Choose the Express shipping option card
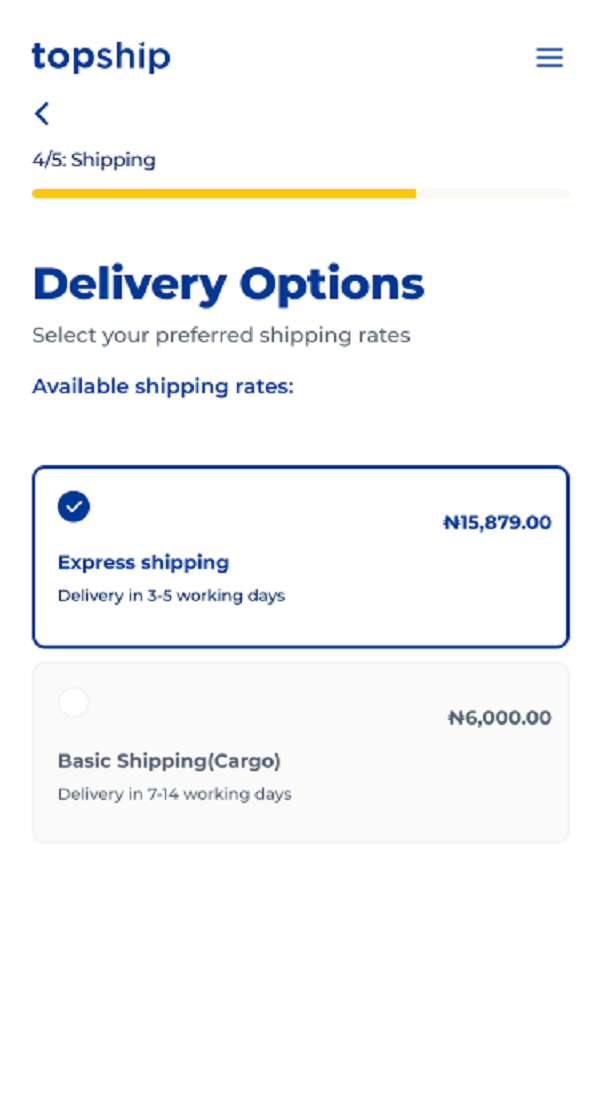The height and width of the screenshot is (1094, 600). tap(300, 620)
